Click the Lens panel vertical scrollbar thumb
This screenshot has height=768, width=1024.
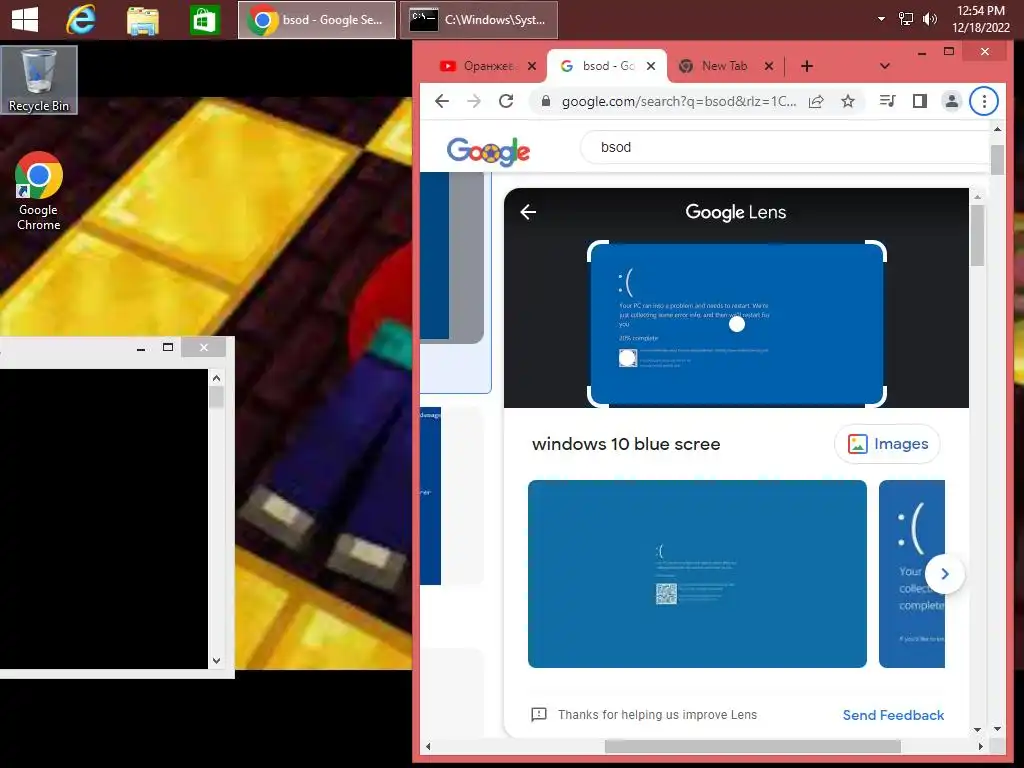click(978, 235)
